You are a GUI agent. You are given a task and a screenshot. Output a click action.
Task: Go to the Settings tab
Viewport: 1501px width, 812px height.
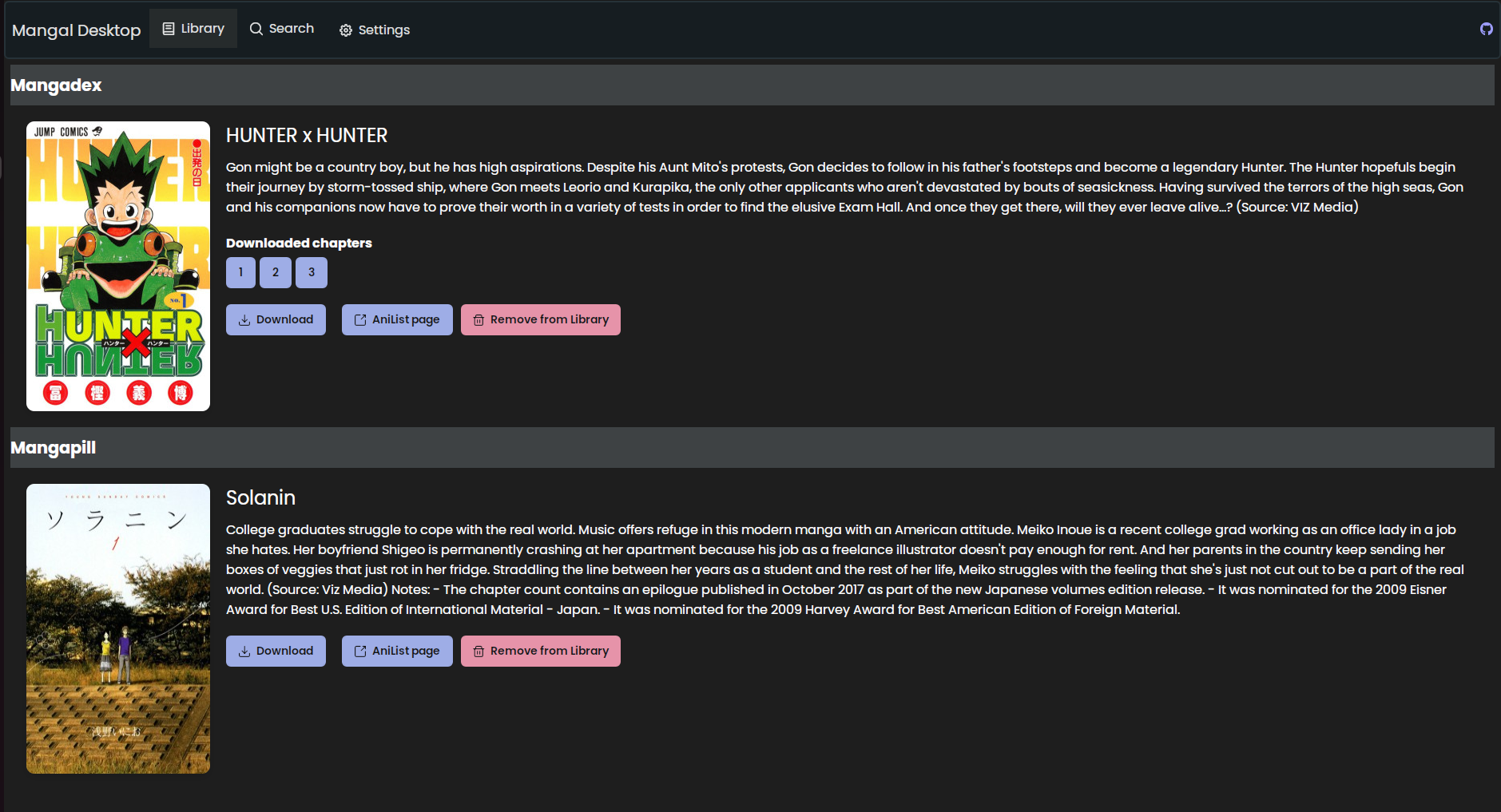point(375,30)
